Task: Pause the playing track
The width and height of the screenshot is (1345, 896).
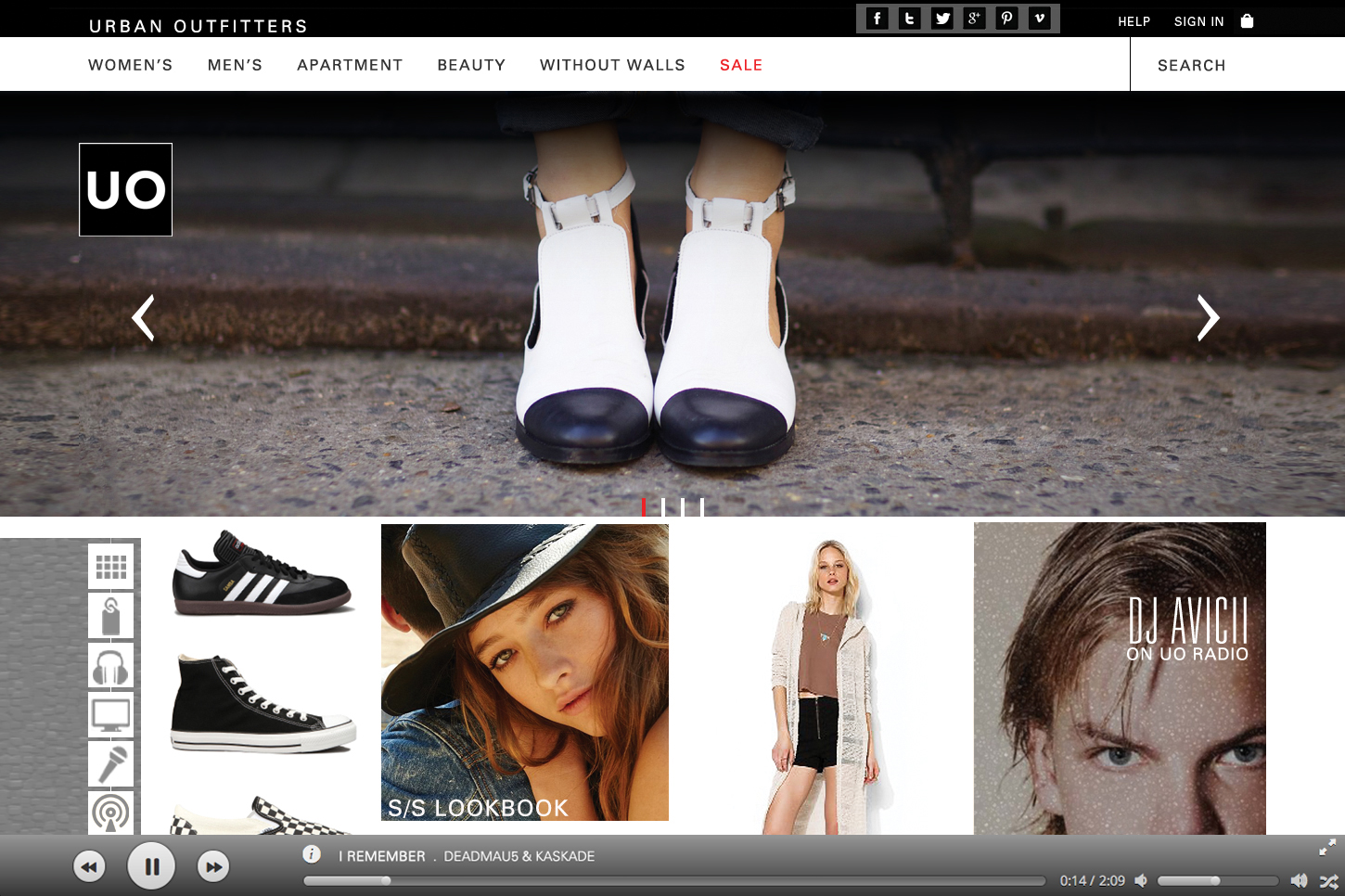Action: [151, 866]
